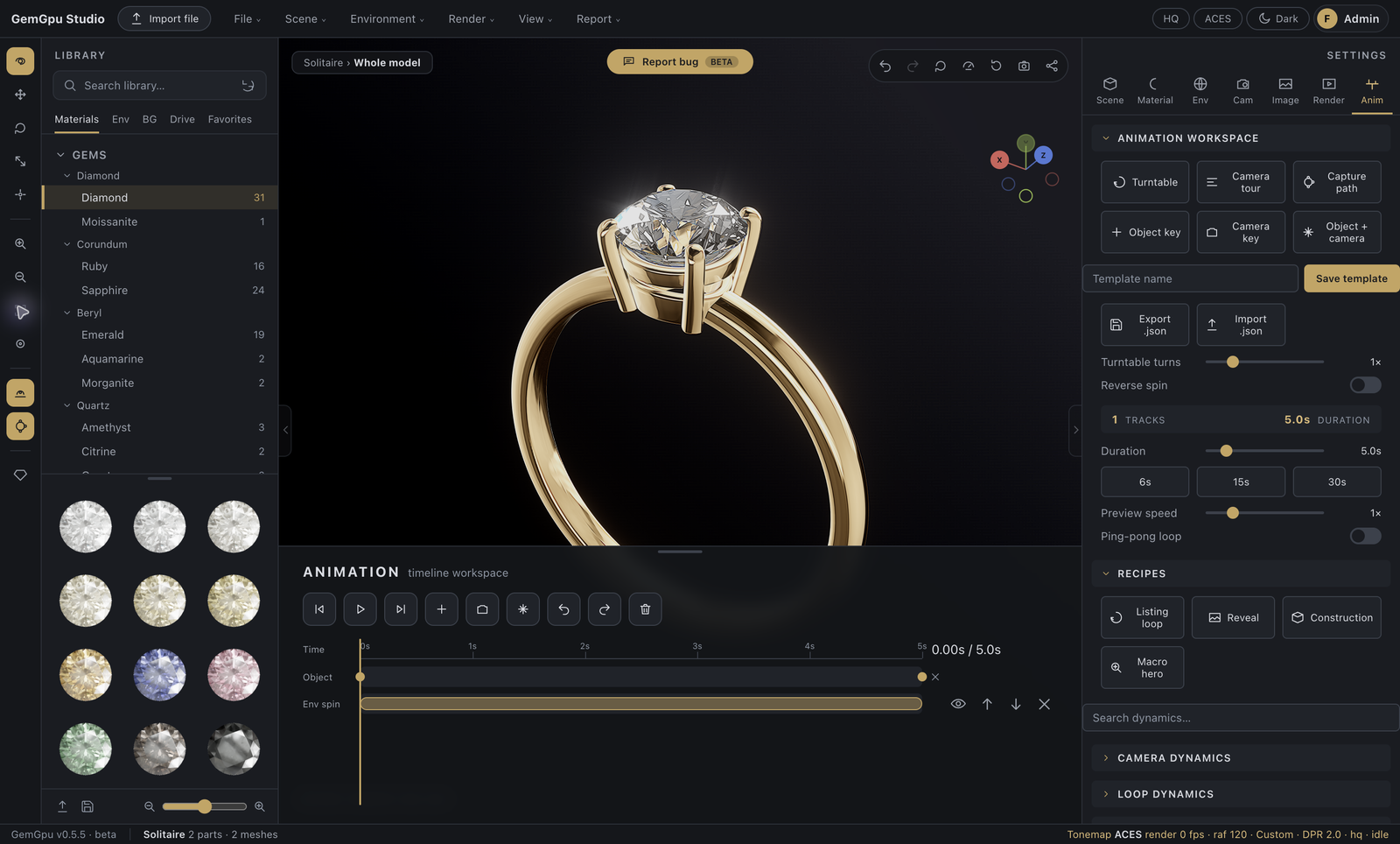Apply the Construction recipe

pos(1332,618)
